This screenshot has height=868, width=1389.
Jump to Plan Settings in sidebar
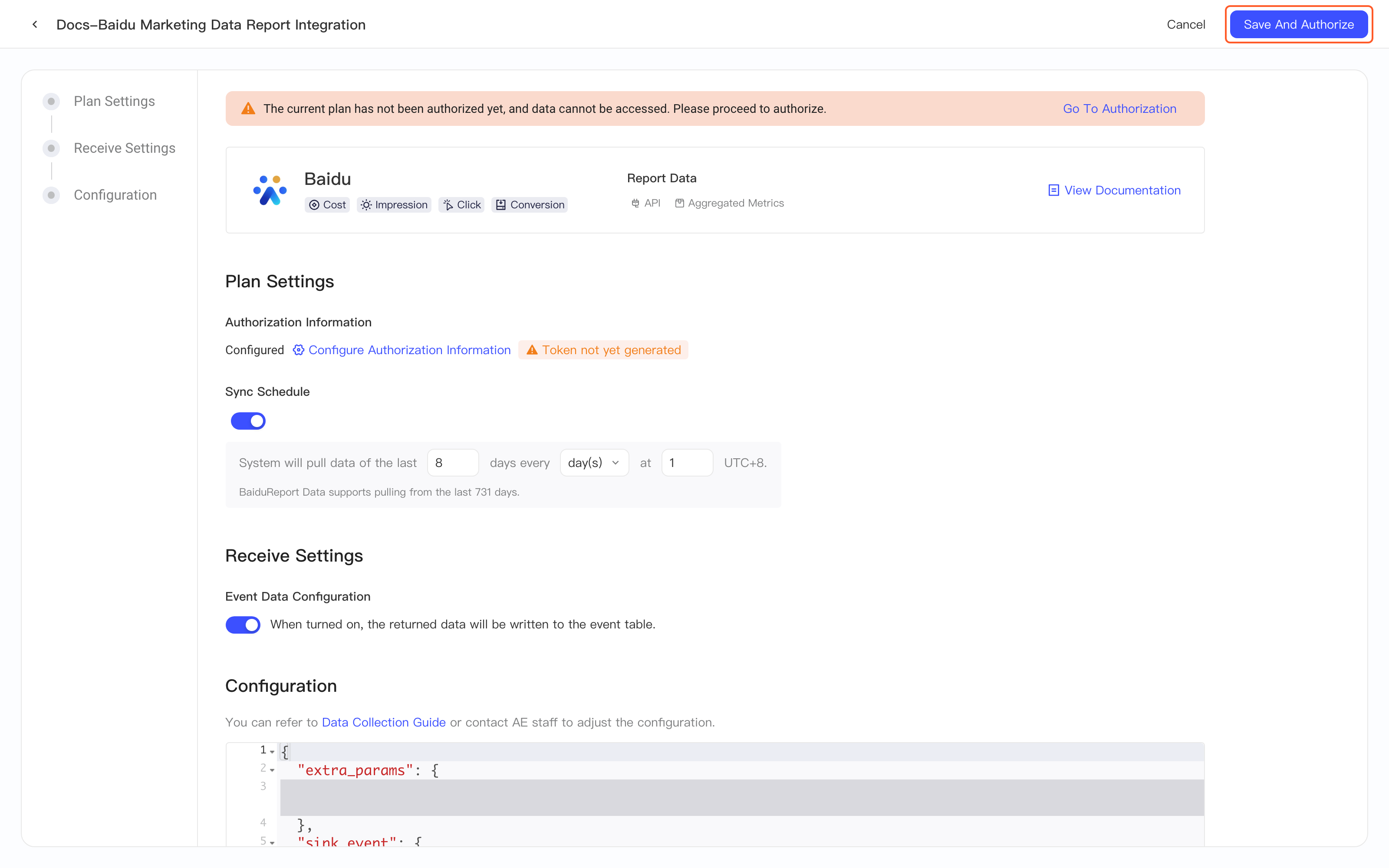[114, 102]
